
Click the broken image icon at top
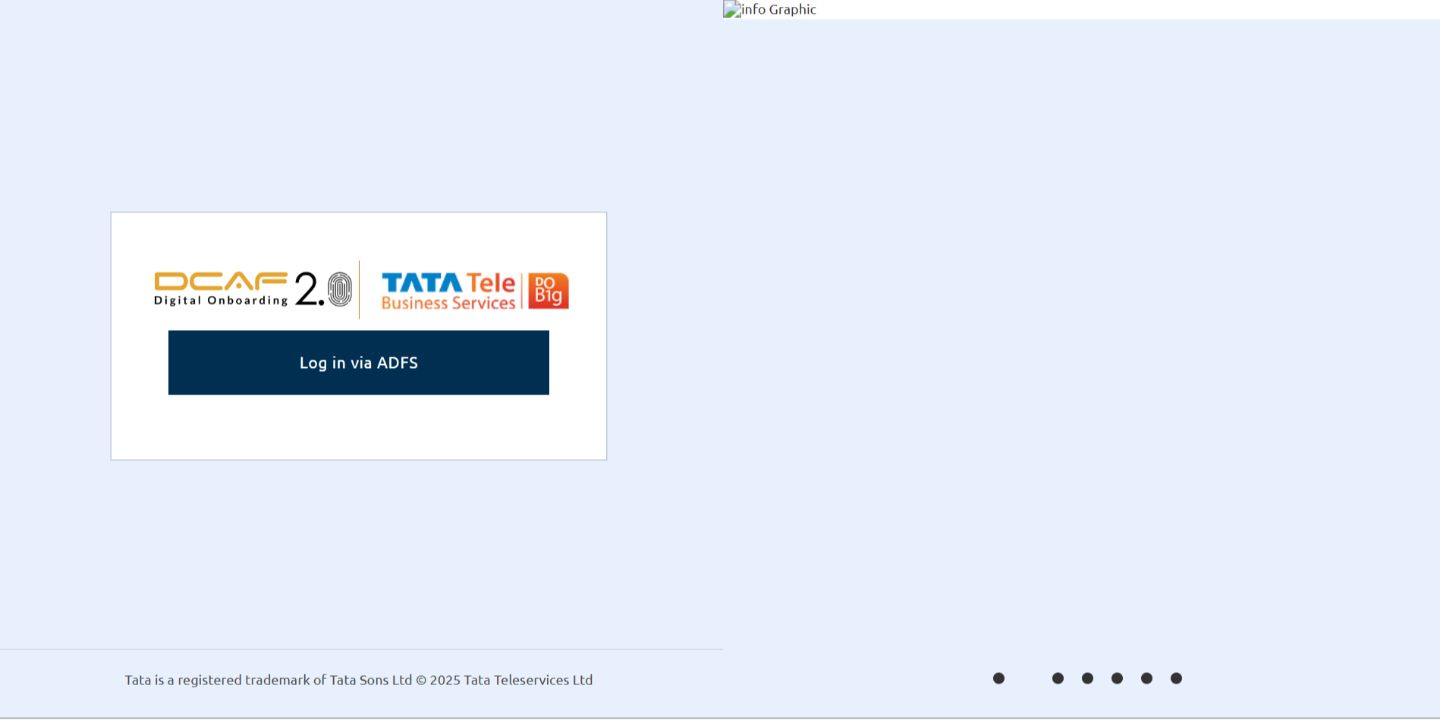point(731,9)
